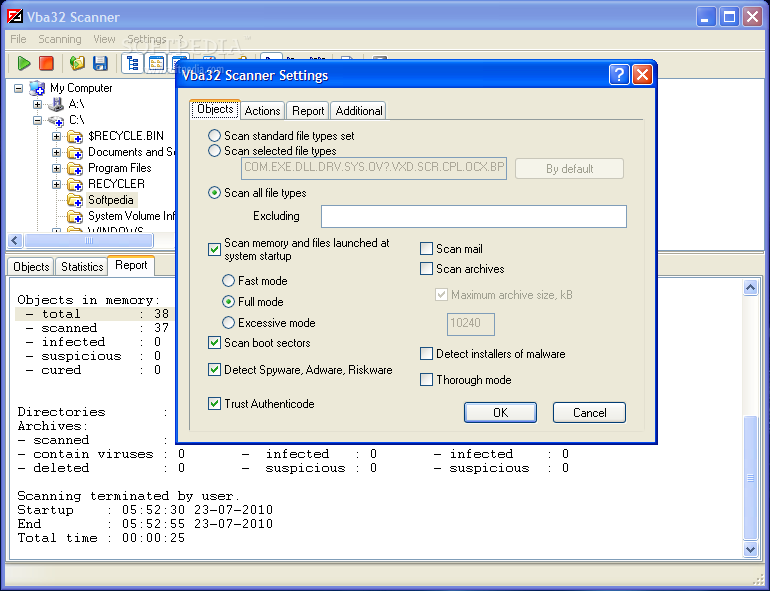Toggle the tree view toolbar icon
Screen dimensions: 770x591
point(132,63)
